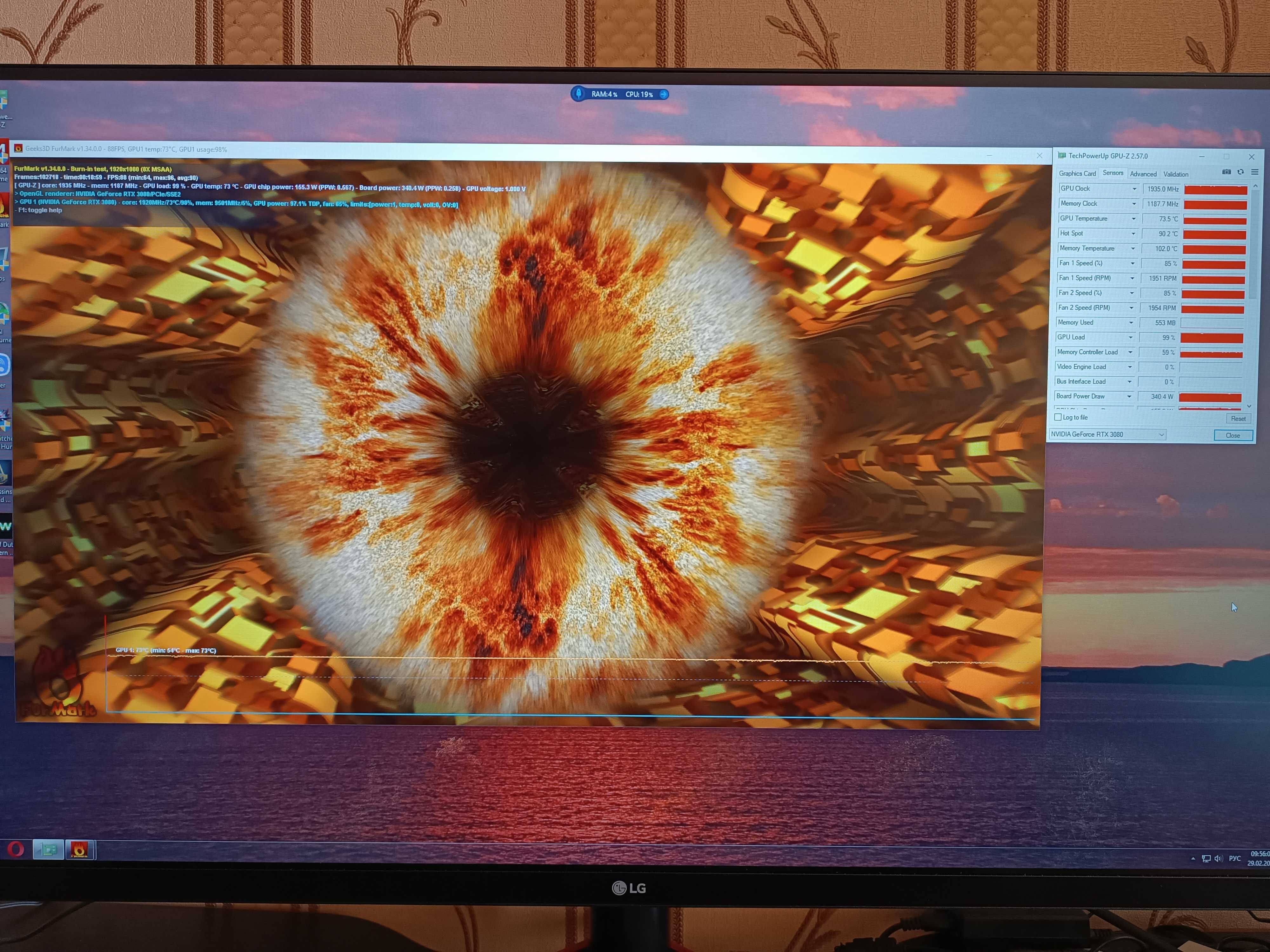1270x952 pixels.
Task: Click the GPU Clock red graph bar
Action: (1215, 189)
